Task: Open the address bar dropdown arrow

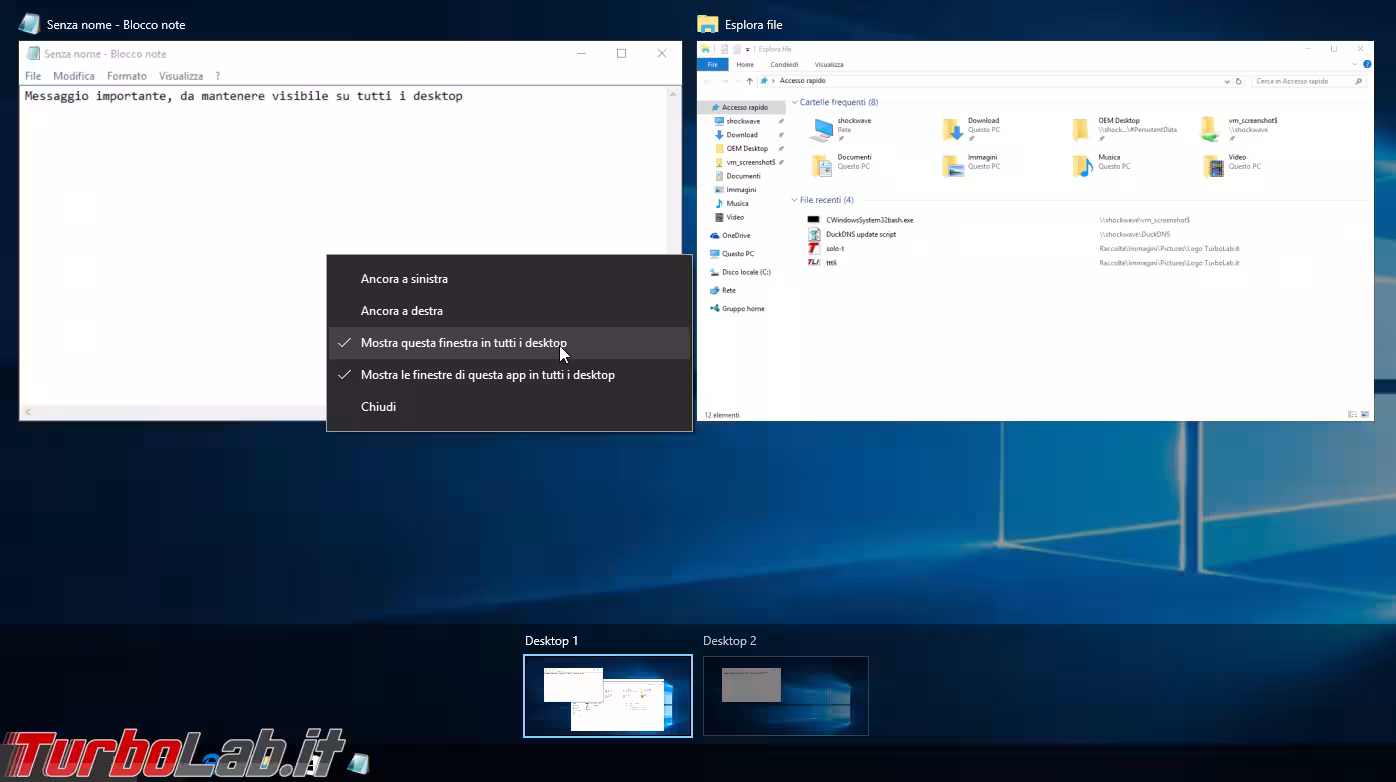Action: coord(1228,81)
